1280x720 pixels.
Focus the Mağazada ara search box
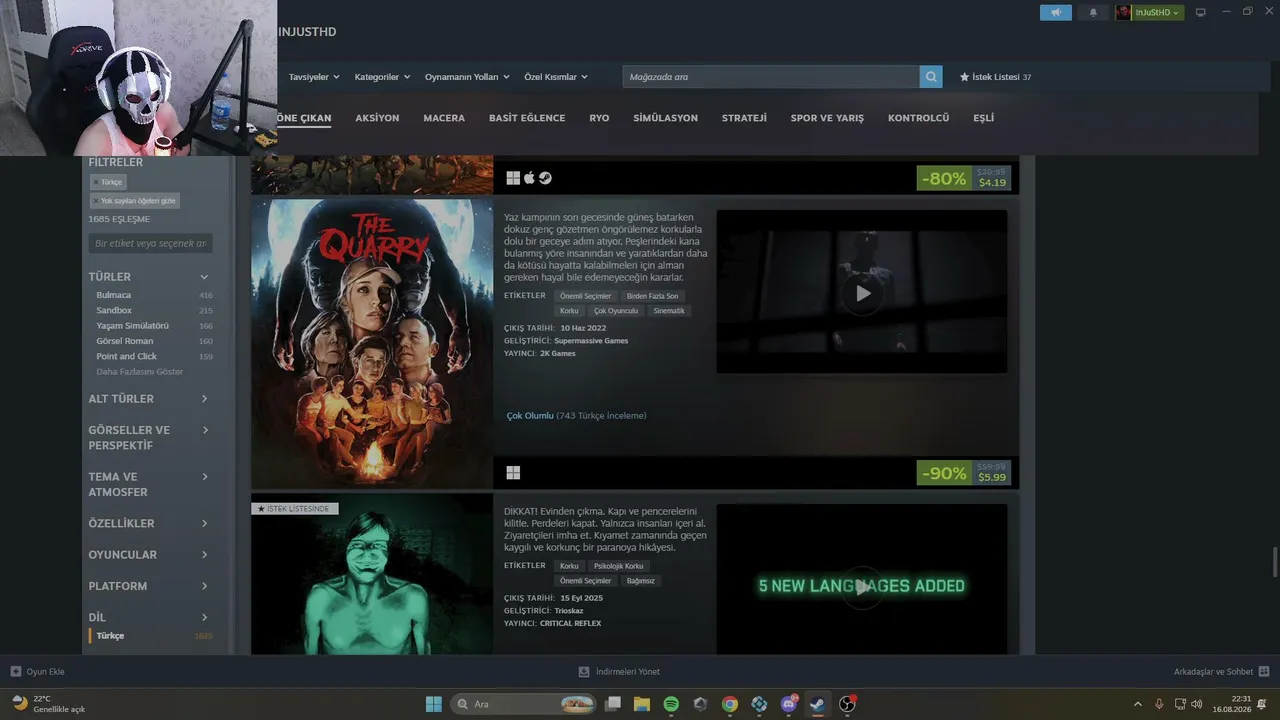click(771, 77)
